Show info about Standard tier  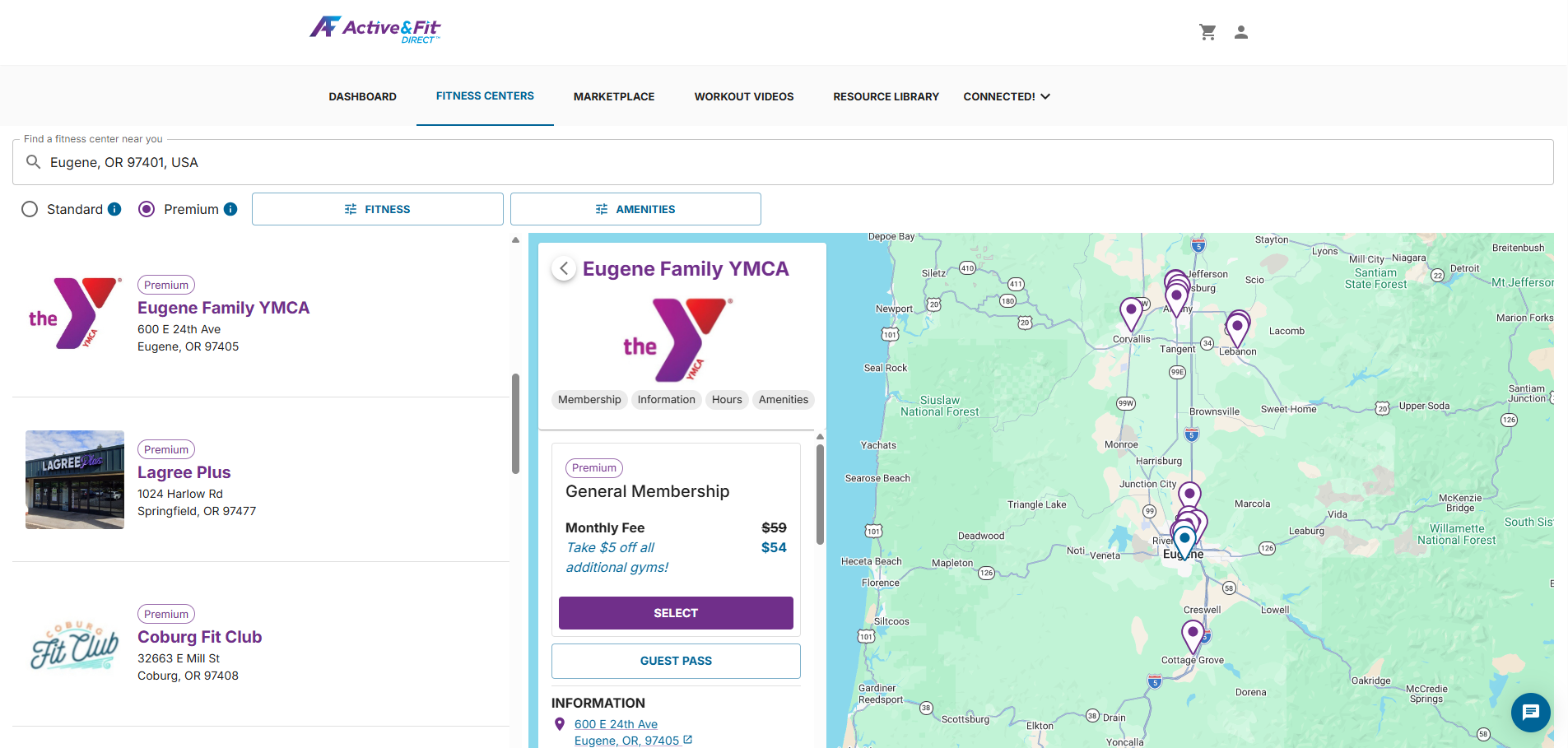(114, 209)
